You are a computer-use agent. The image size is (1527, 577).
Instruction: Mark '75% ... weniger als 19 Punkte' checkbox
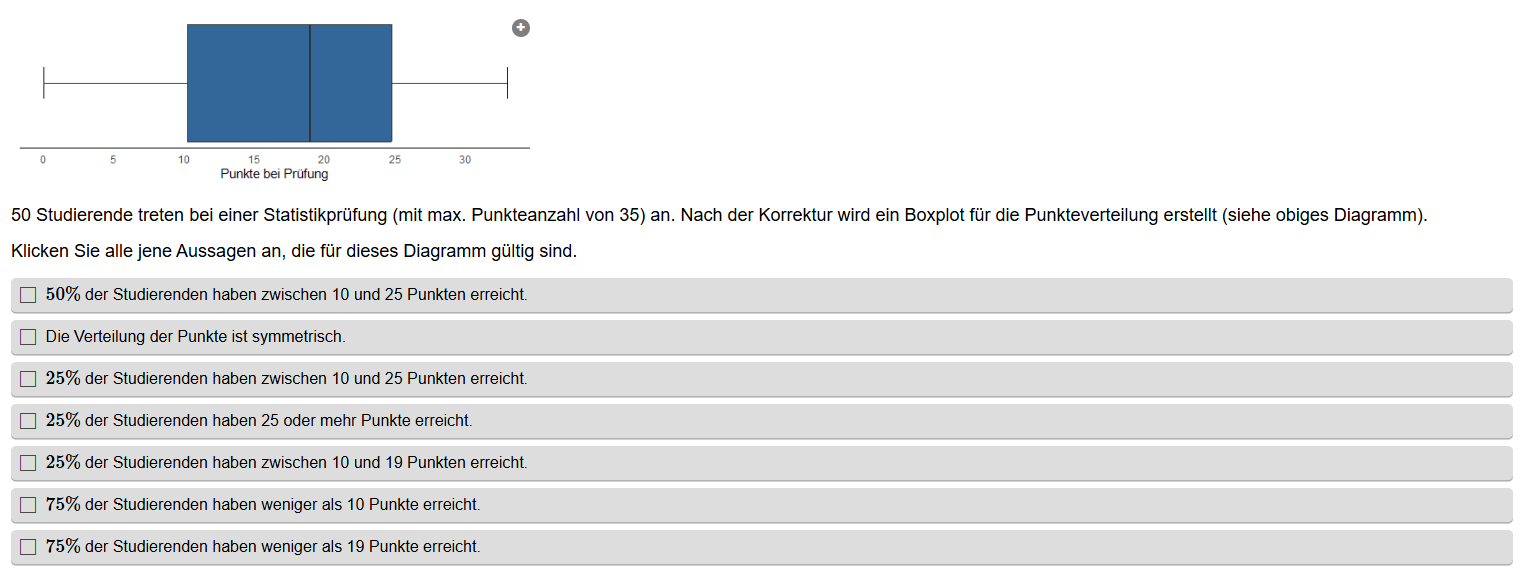(28, 547)
